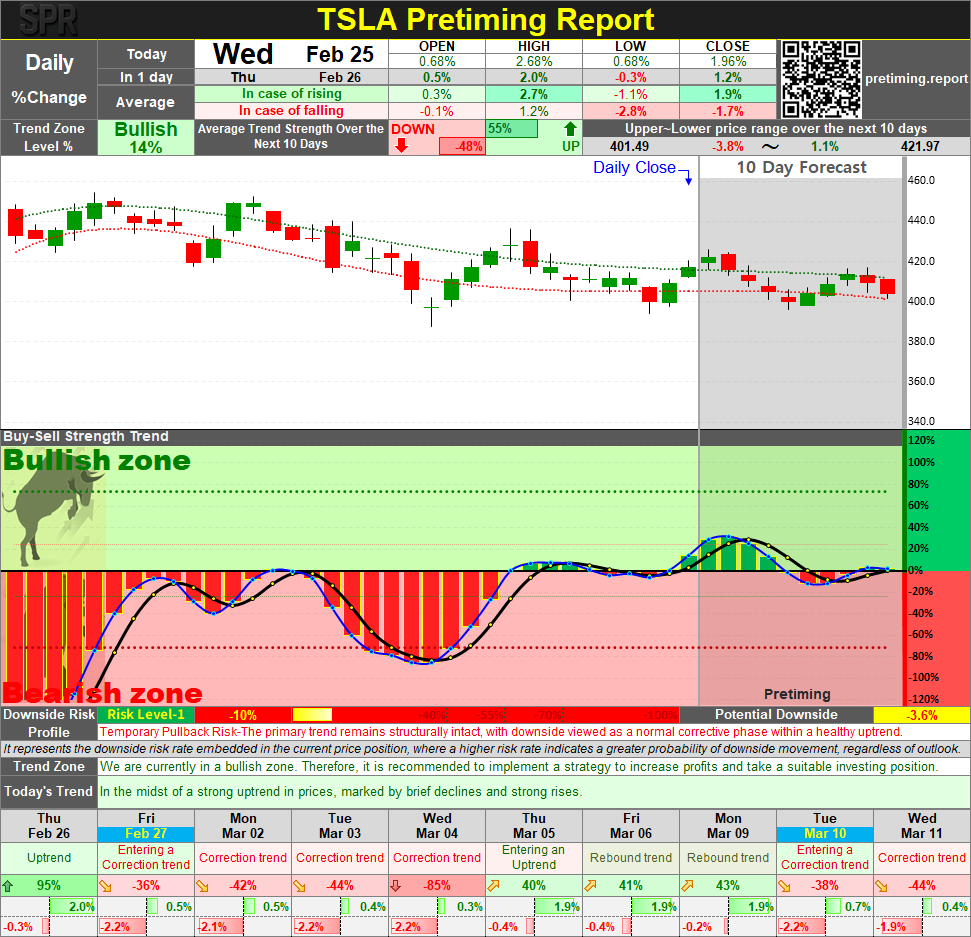Click the trend arrow beside -36%

coord(105,886)
